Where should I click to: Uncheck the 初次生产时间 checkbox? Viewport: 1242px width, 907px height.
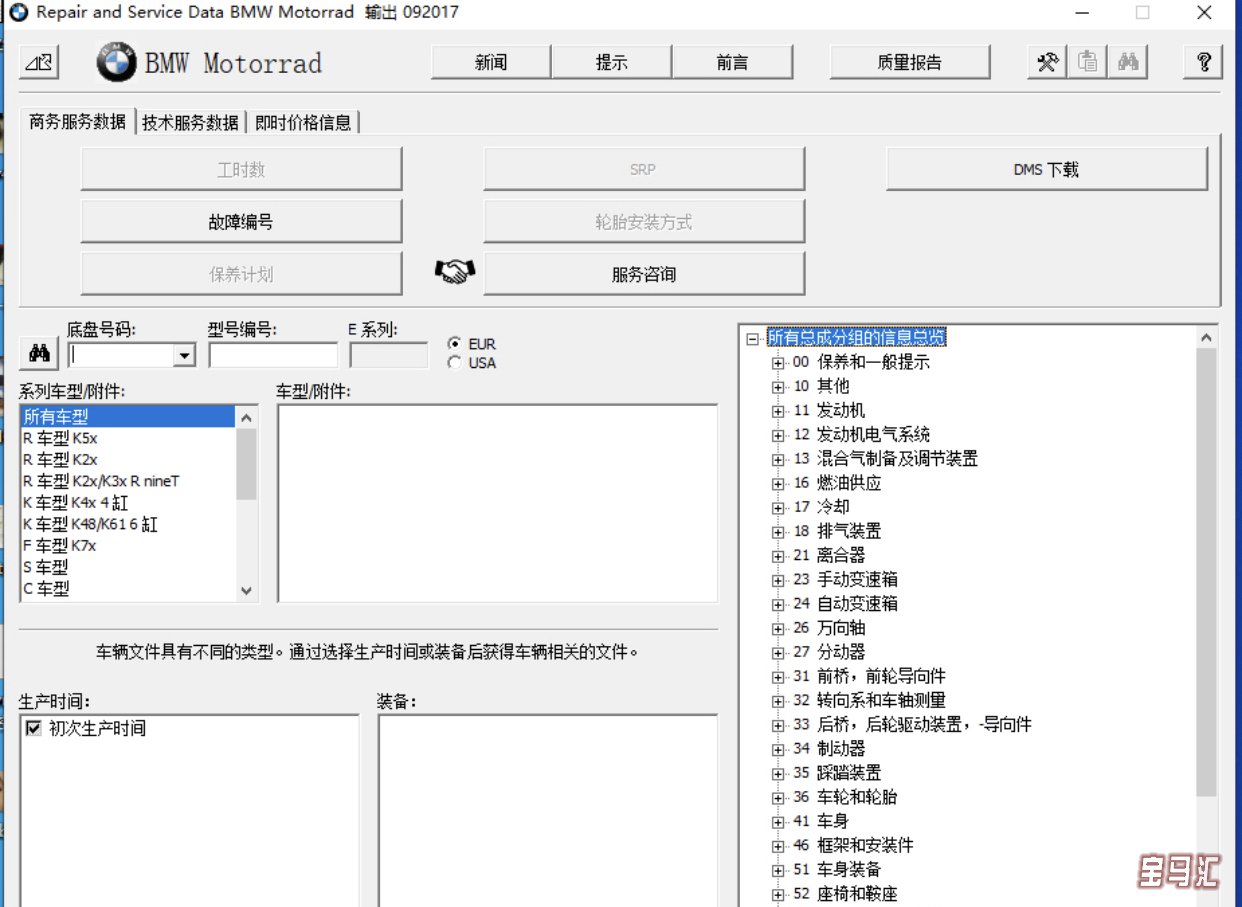coord(34,729)
